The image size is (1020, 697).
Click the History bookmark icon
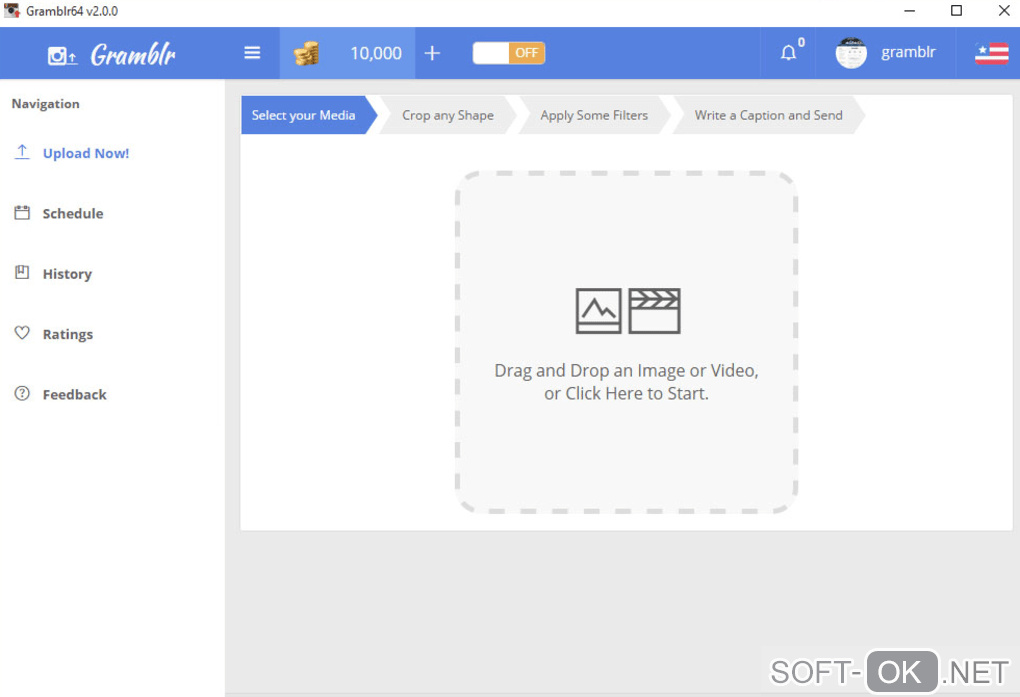(x=22, y=273)
